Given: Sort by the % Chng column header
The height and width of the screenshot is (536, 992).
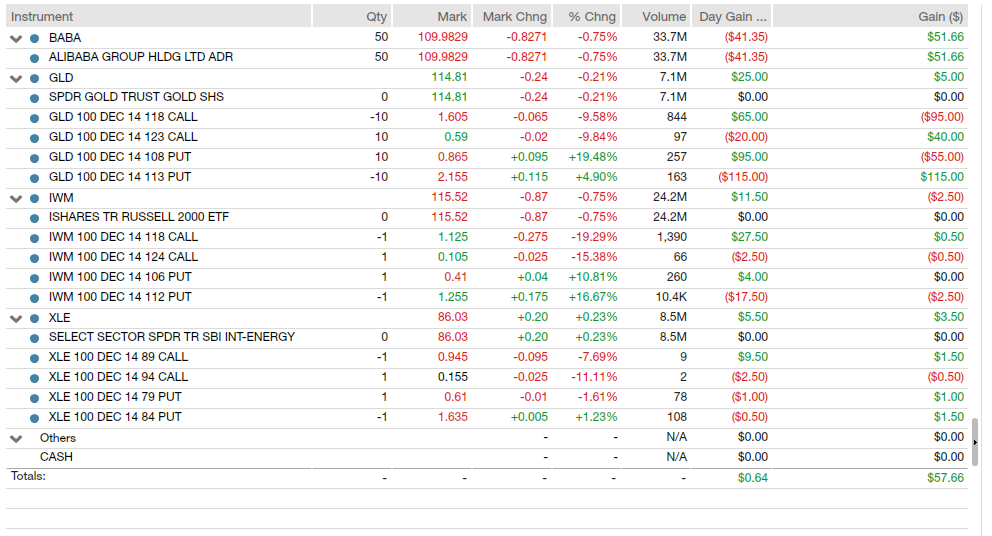Looking at the screenshot, I should coord(592,16).
